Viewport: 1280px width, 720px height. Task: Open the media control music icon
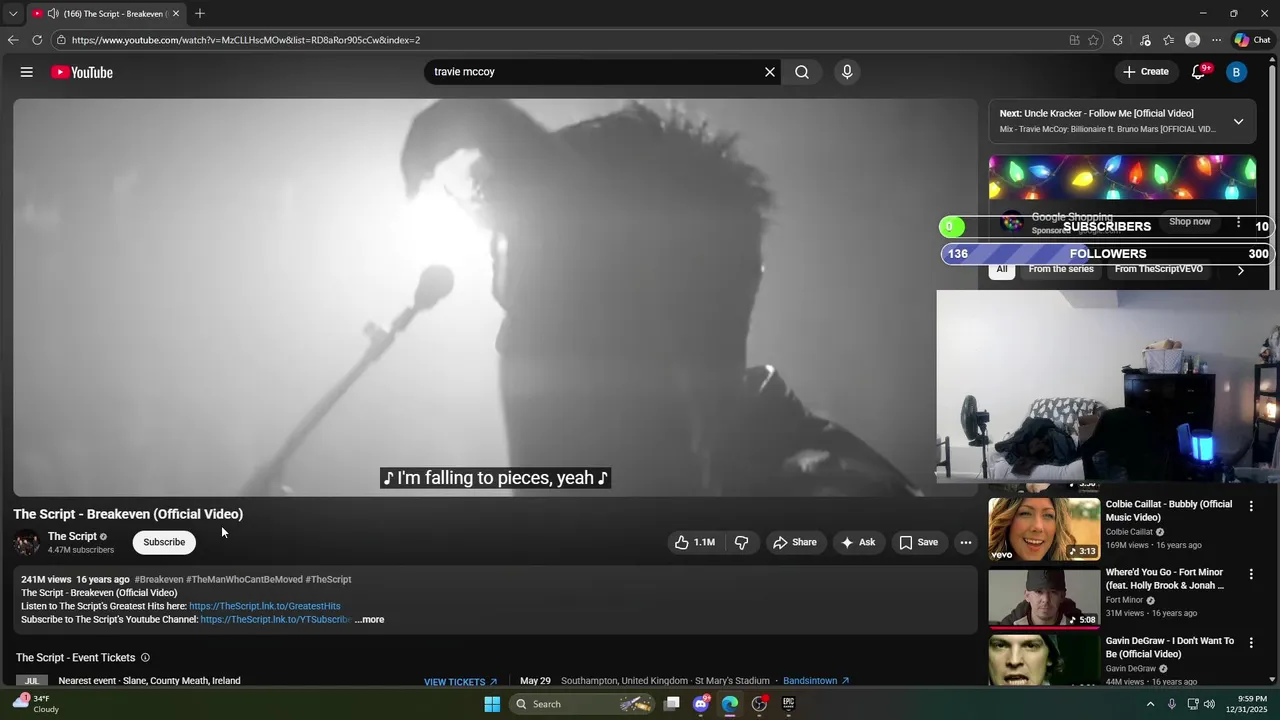point(1145,40)
